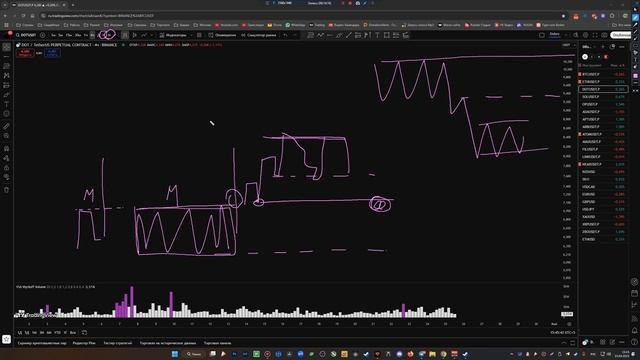Select BTCUSDT.P in the watchlist
The image size is (640, 360).
[603, 74]
